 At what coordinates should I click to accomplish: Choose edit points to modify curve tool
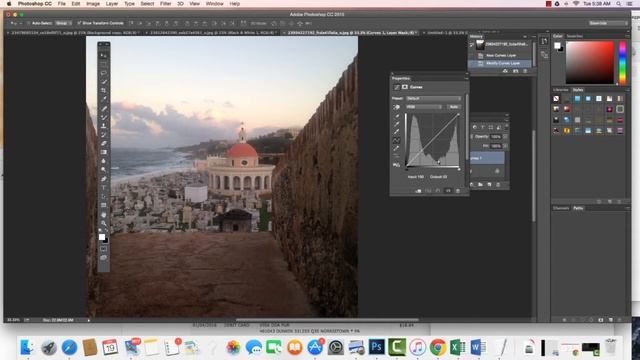396,140
